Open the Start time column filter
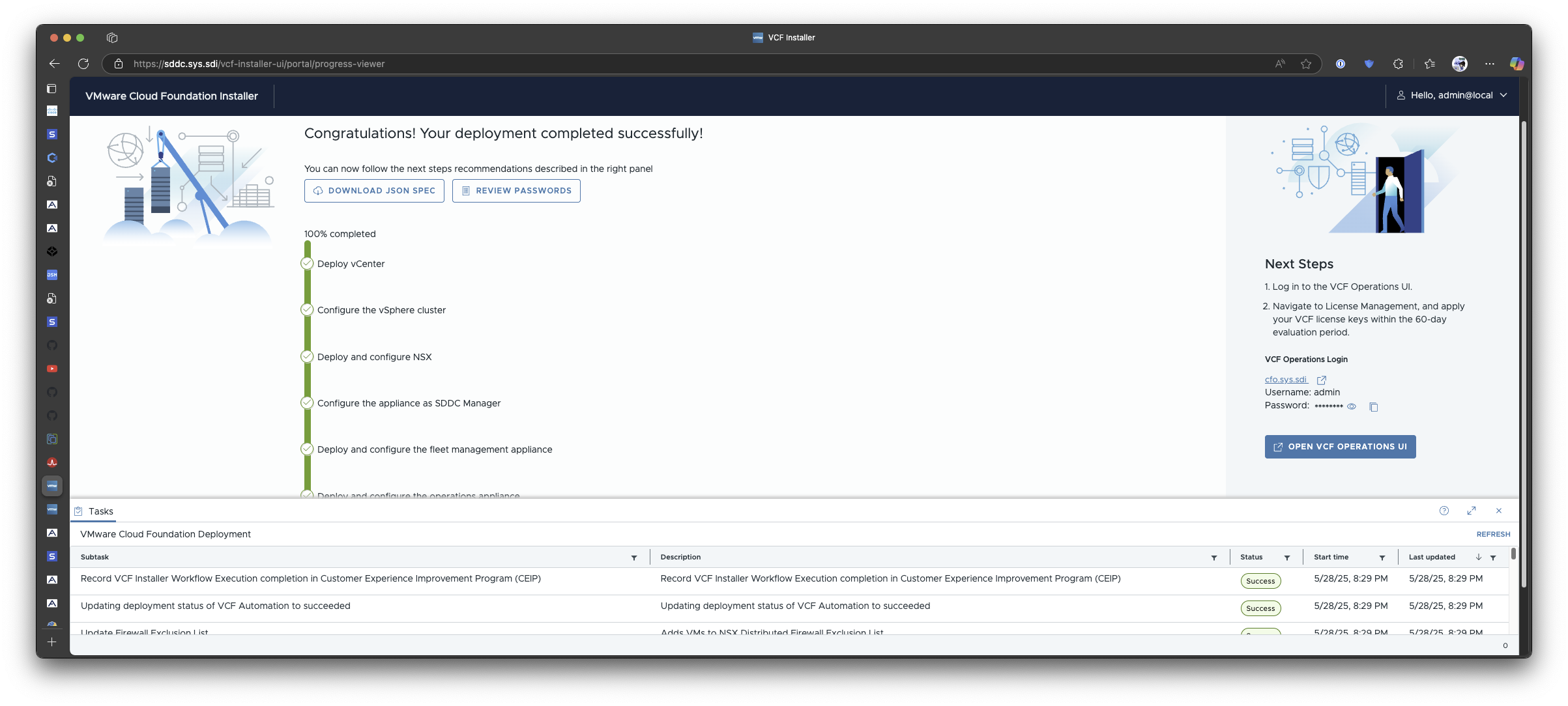This screenshot has height=706, width=1568. click(x=1382, y=558)
